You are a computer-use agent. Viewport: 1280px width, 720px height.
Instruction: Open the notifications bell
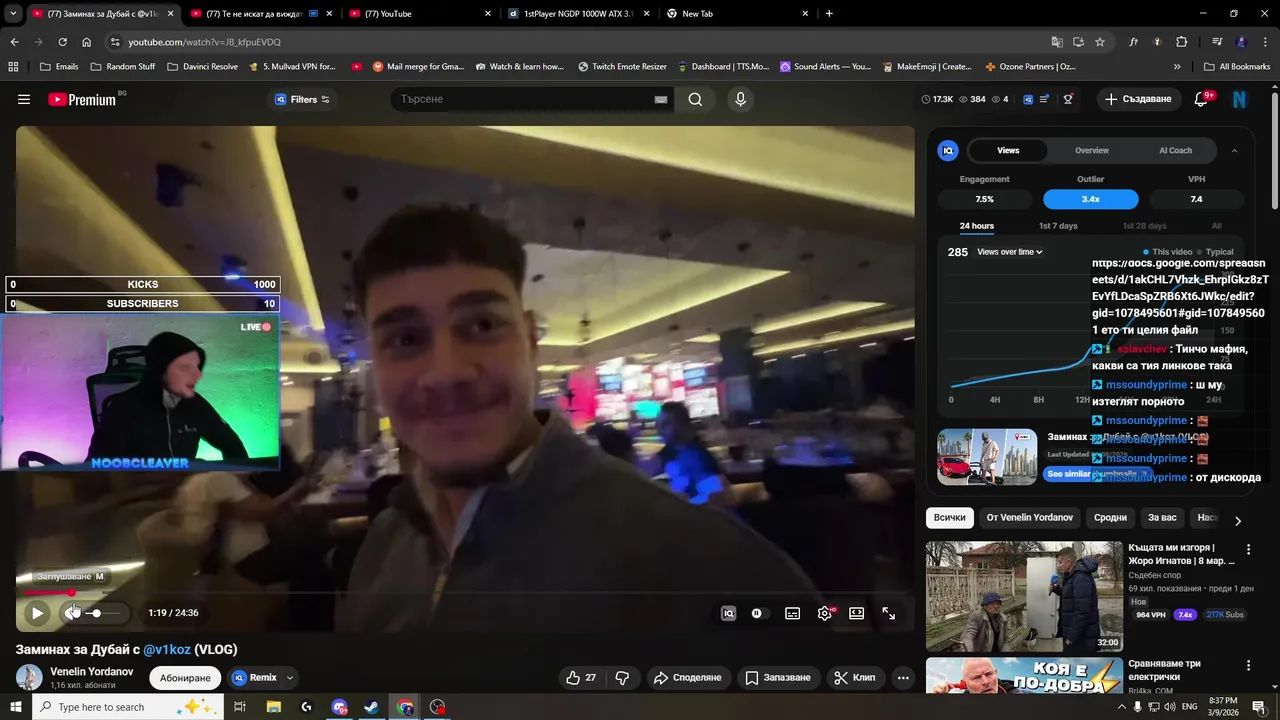coord(1202,99)
